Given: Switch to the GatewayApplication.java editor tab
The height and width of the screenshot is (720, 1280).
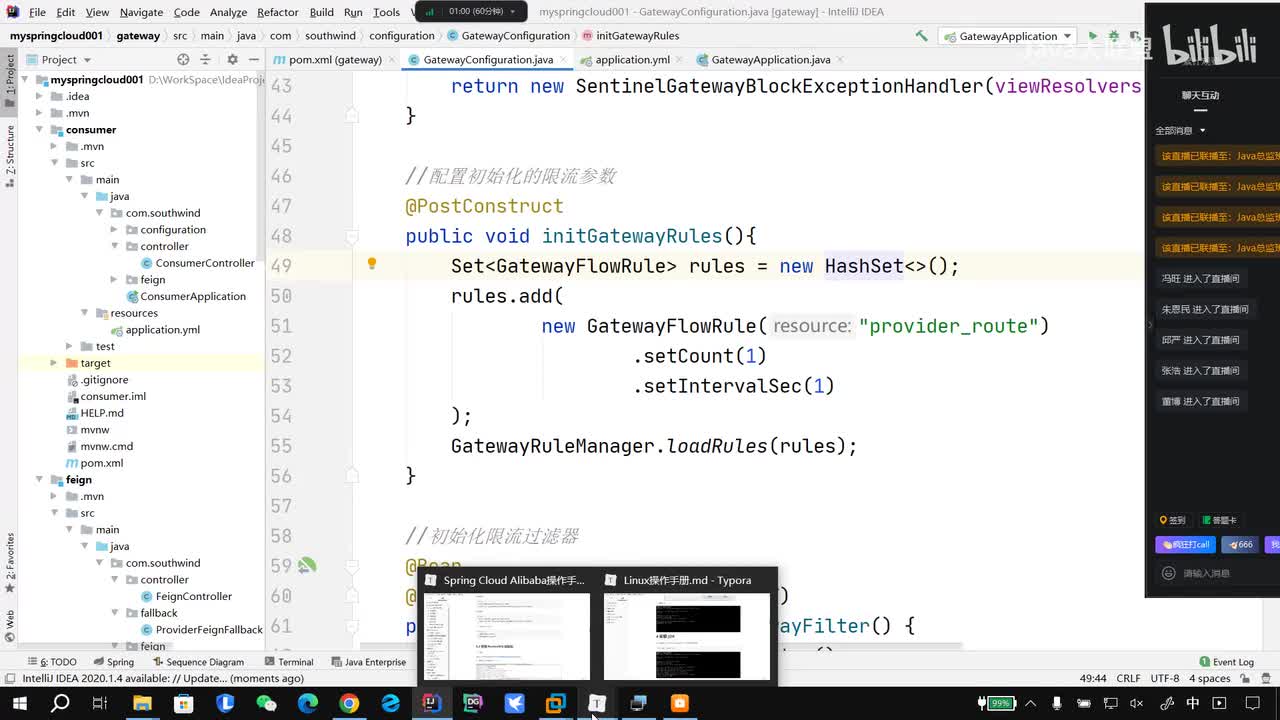Looking at the screenshot, I should [770, 60].
